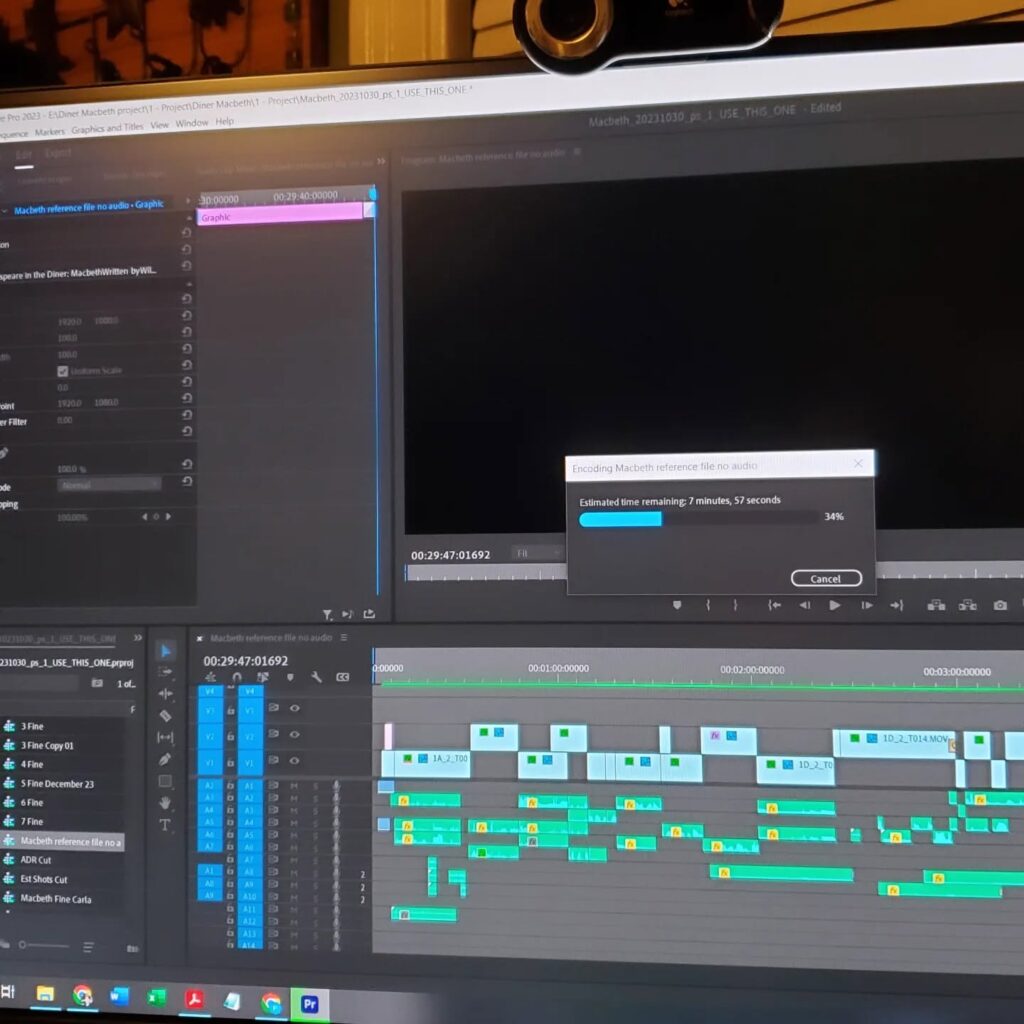Select the Rectangle tool

(165, 781)
